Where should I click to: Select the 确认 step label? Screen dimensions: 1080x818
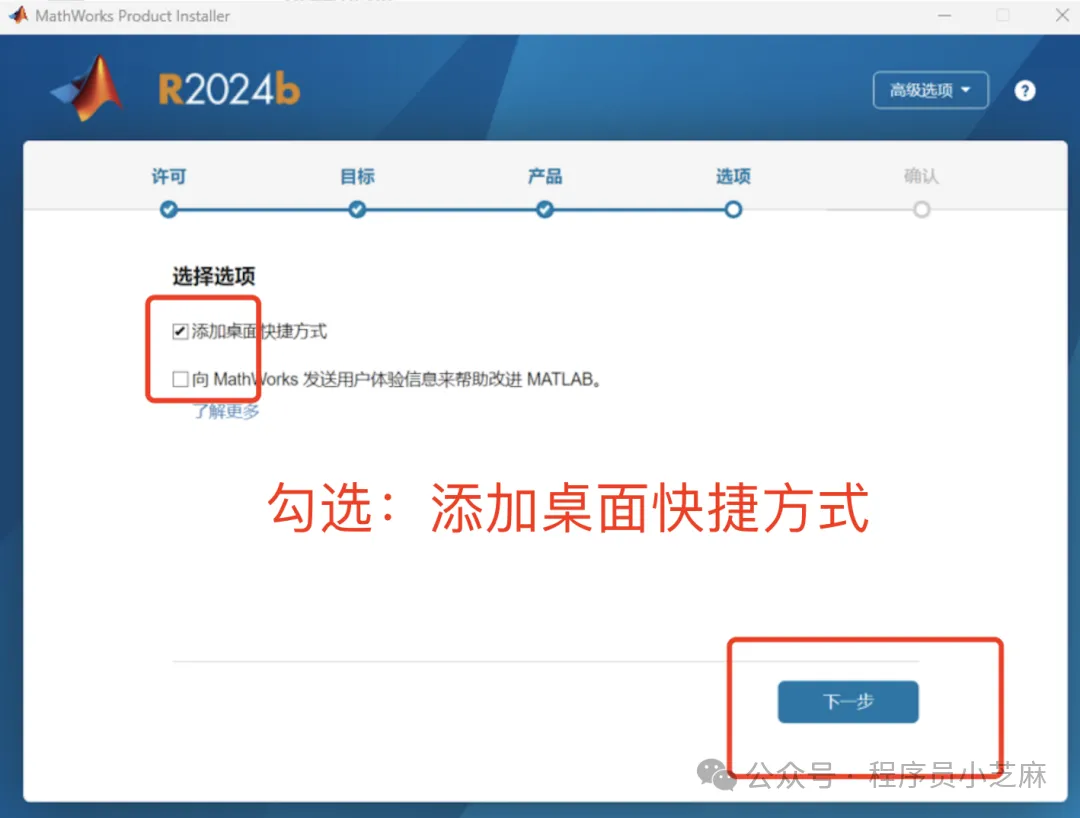[922, 176]
